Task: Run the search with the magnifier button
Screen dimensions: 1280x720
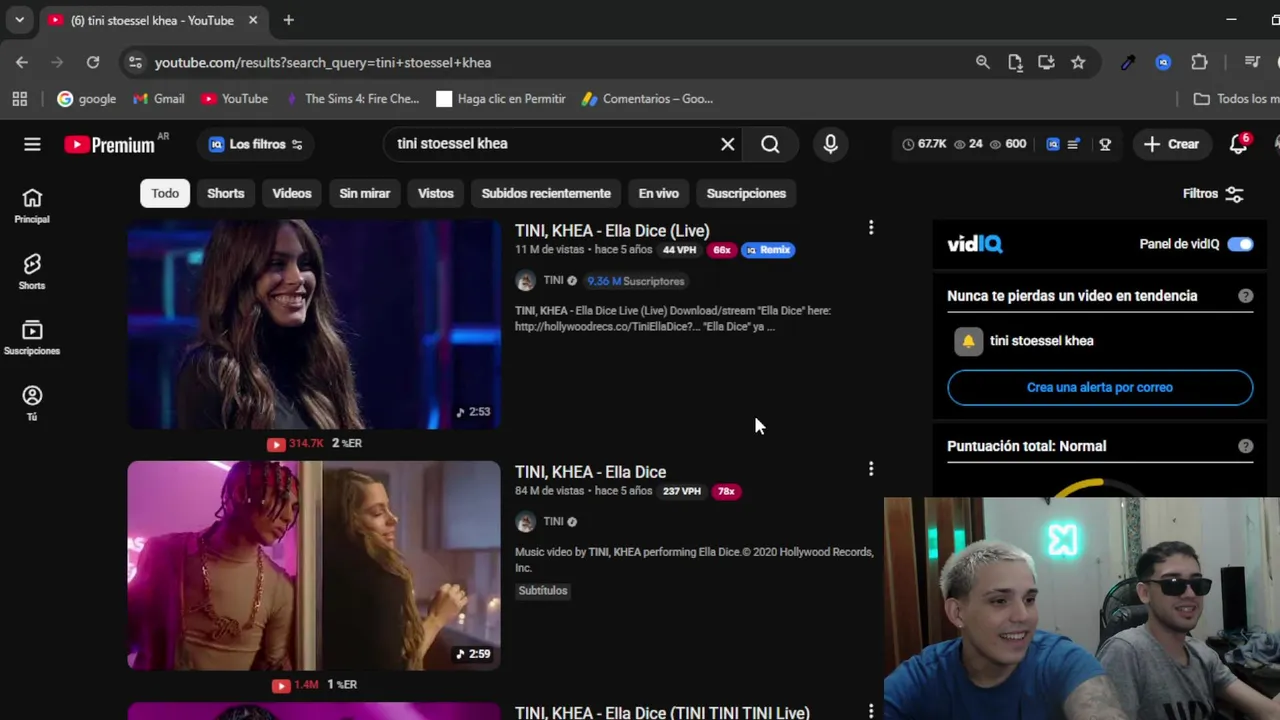Action: pos(770,144)
